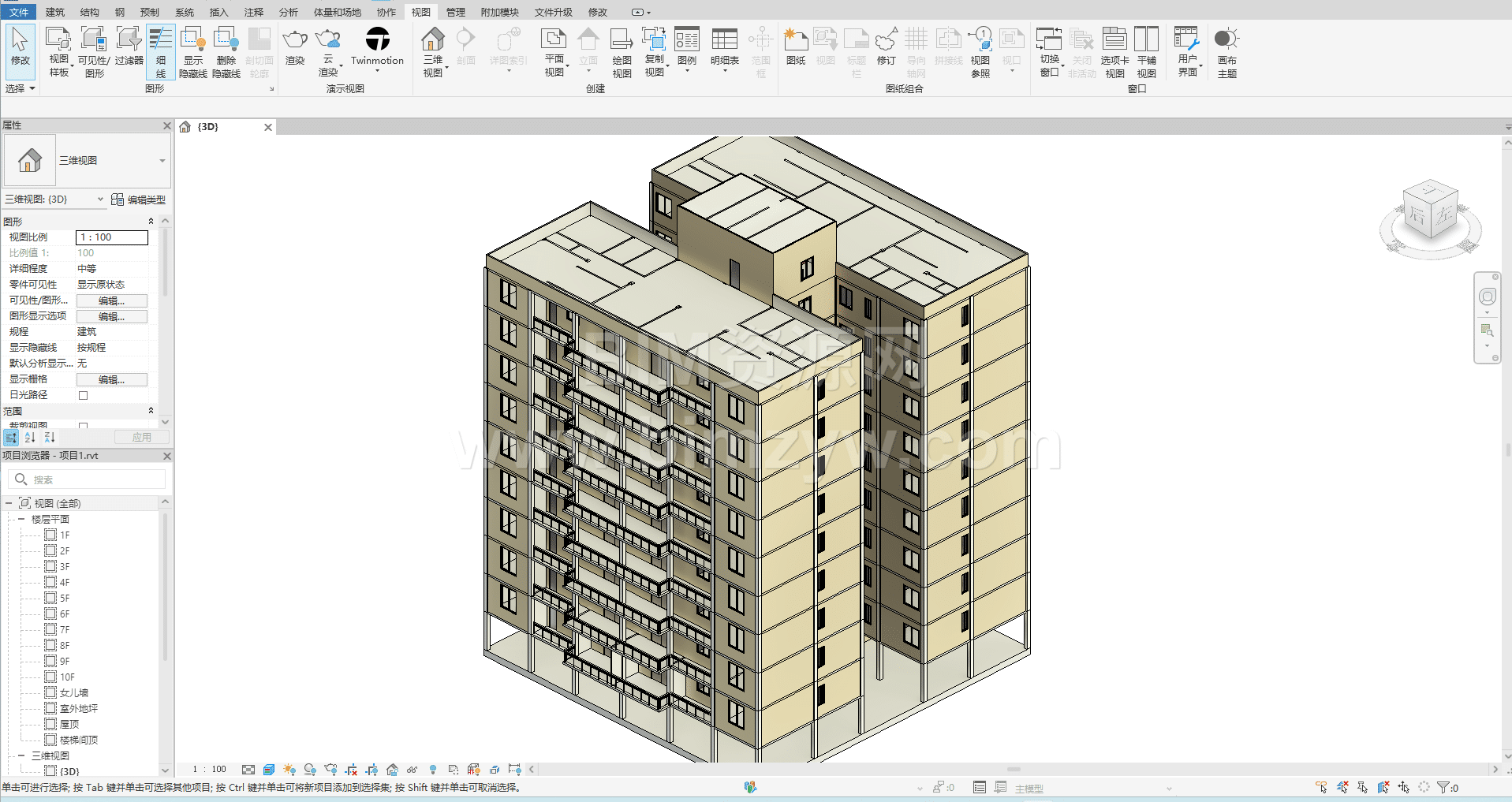
Task: Collapse the 楼层平面 tree node
Action: pos(21,519)
